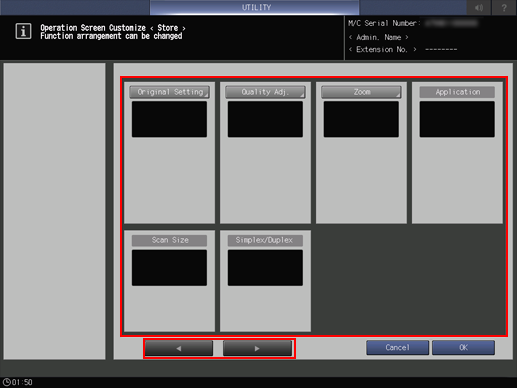Screen dimensions: 517x388
Task: Select the Application function label
Action: click(457, 92)
